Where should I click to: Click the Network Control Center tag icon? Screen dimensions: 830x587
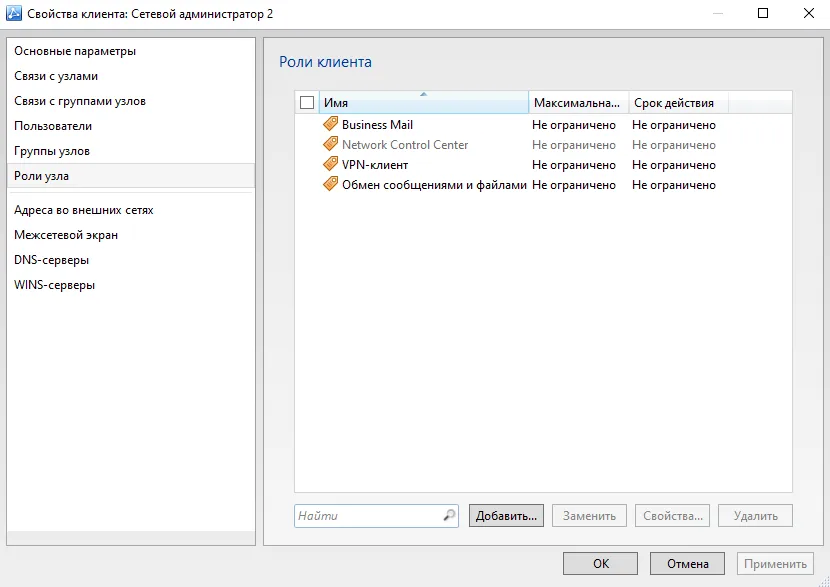point(330,144)
